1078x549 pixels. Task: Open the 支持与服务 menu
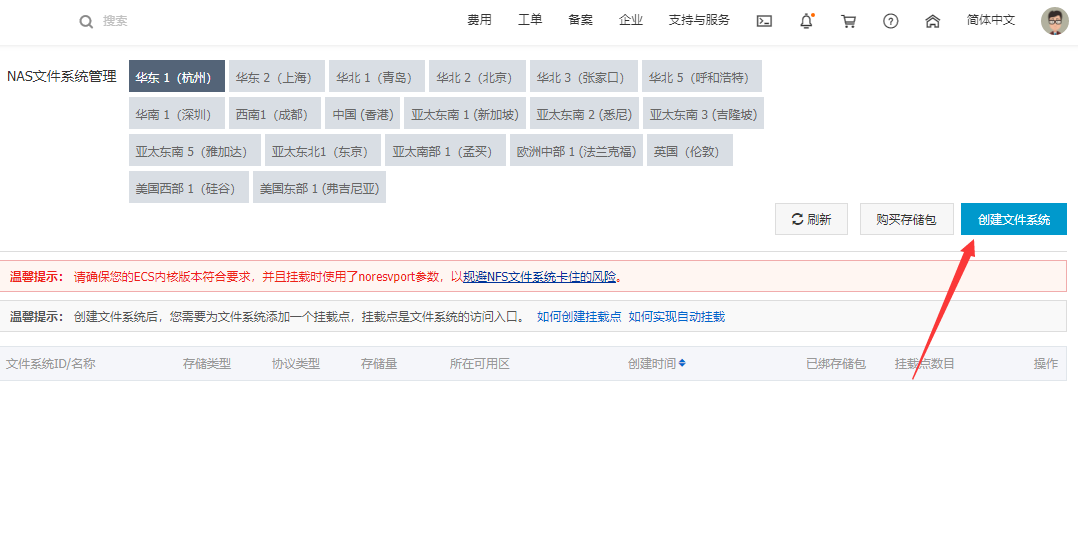[x=699, y=20]
